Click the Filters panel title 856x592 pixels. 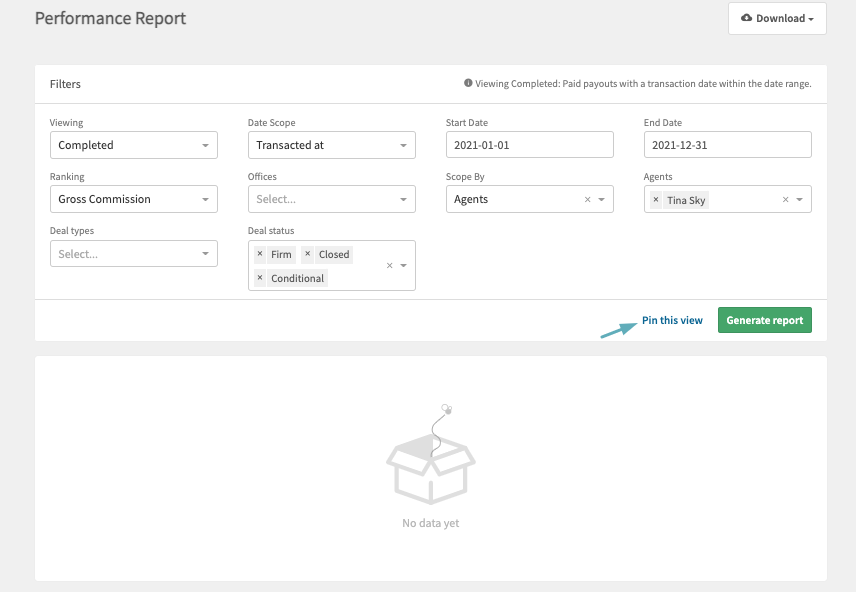point(65,84)
